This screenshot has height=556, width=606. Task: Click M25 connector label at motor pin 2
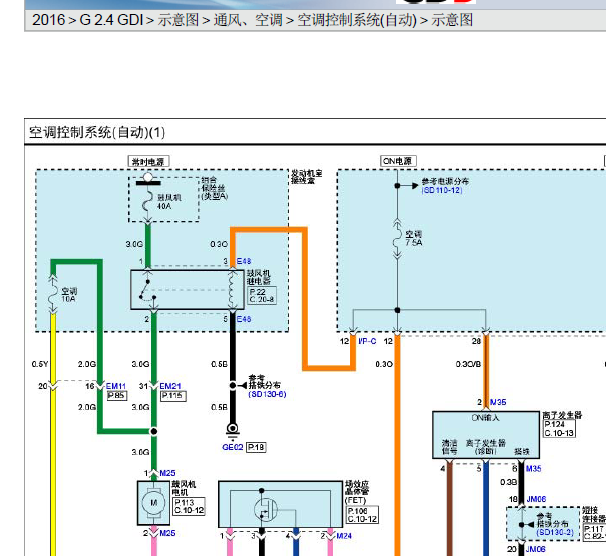tap(167, 533)
